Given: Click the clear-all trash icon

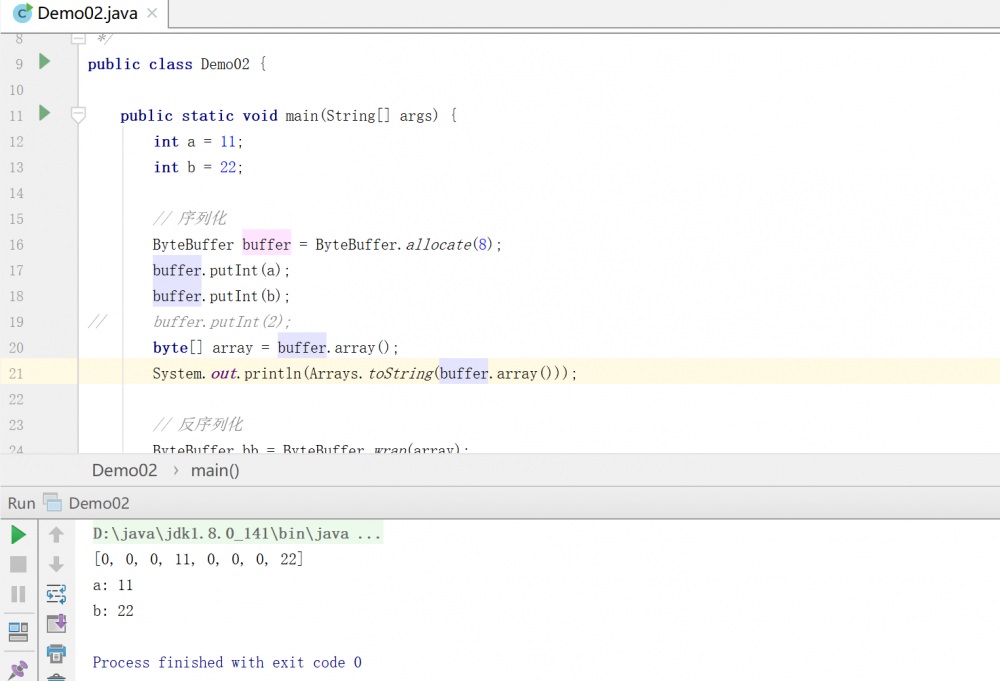Looking at the screenshot, I should (56, 677).
